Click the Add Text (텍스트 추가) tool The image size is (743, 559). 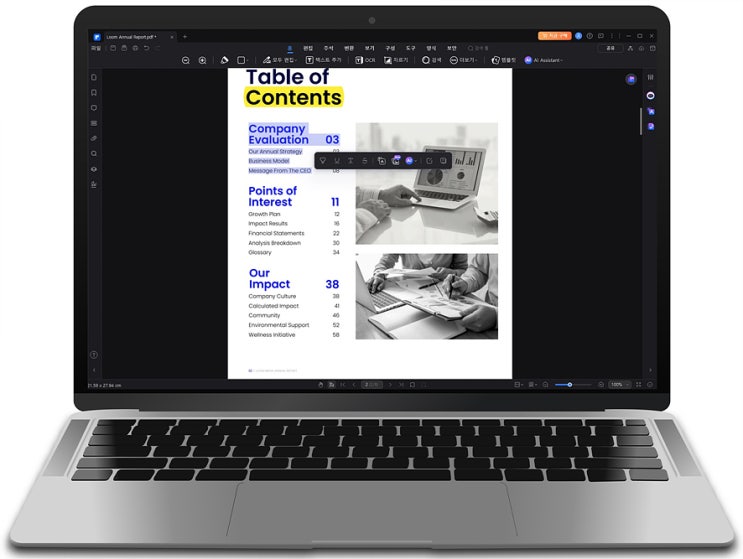pos(324,60)
